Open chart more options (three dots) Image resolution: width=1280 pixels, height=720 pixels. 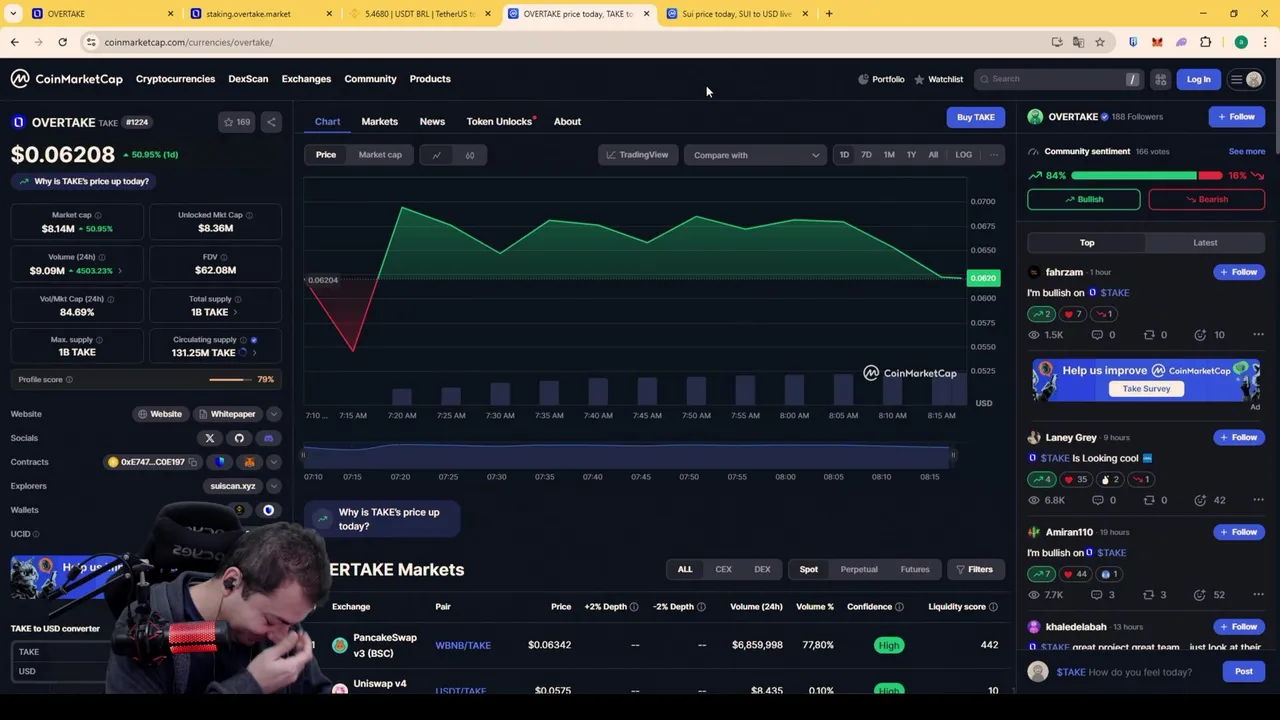[x=993, y=155]
